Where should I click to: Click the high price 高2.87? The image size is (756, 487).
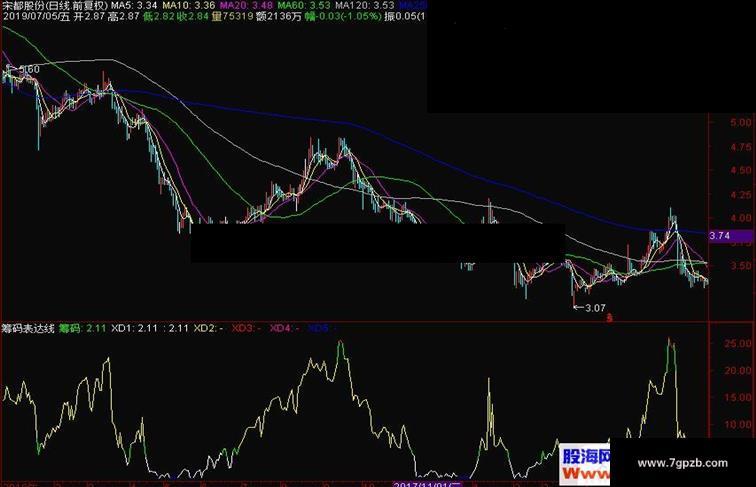point(123,16)
